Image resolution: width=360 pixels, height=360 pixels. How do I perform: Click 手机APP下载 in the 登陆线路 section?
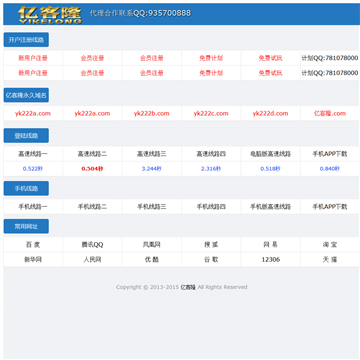(330, 154)
